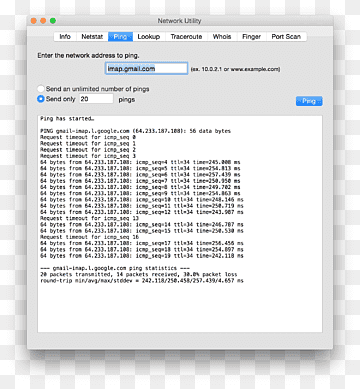Viewport: 360px width, 389px height.
Task: Select Send an unlimited number of pings
Action: 41,89
